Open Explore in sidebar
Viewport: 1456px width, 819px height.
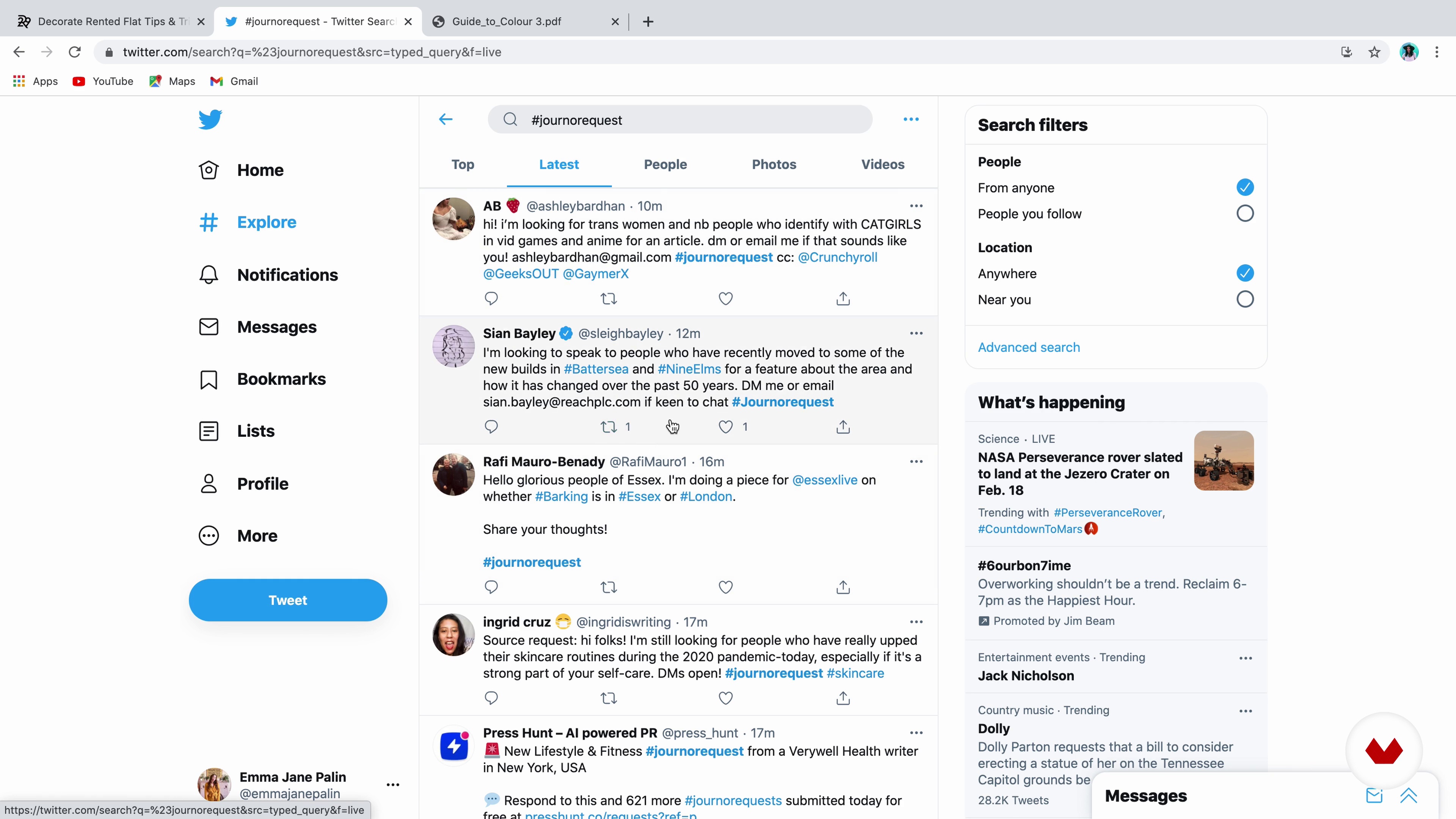point(247,222)
